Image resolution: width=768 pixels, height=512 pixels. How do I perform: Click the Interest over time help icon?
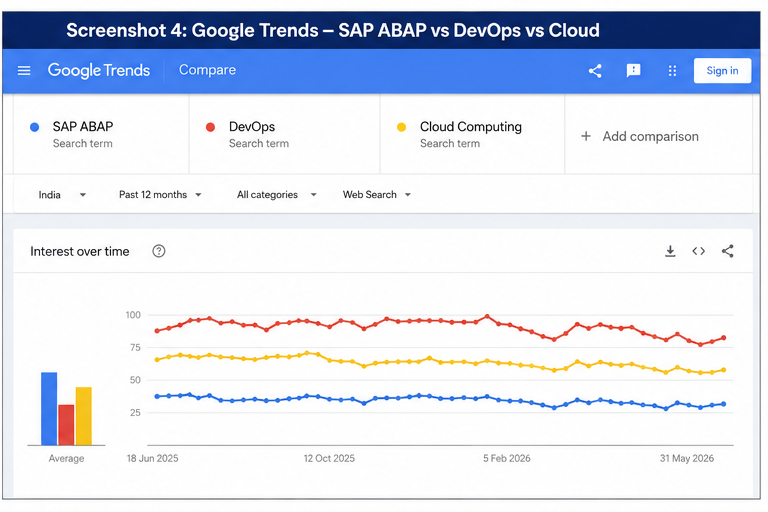[x=159, y=251]
